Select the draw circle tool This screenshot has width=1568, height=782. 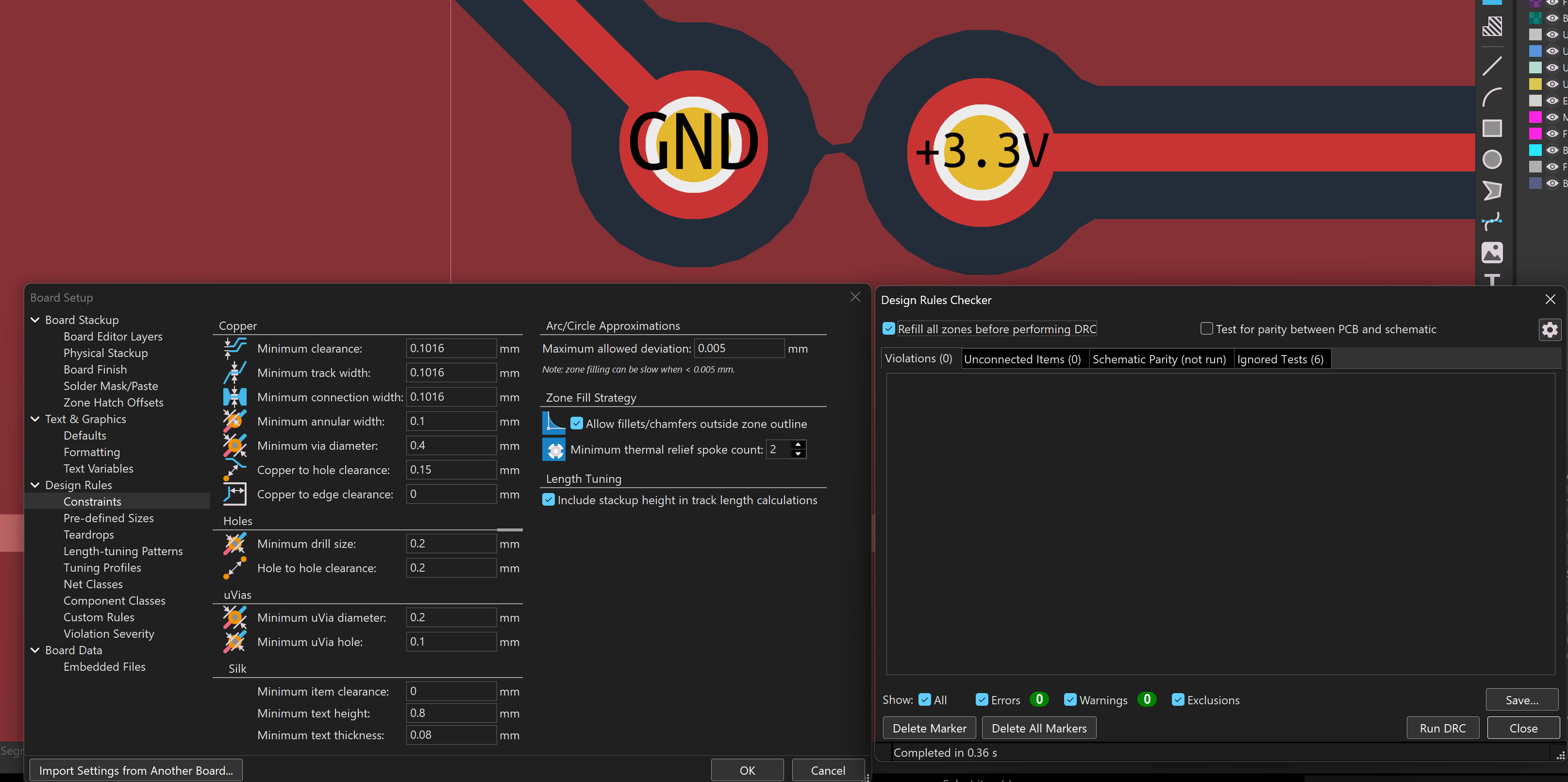tap(1492, 160)
